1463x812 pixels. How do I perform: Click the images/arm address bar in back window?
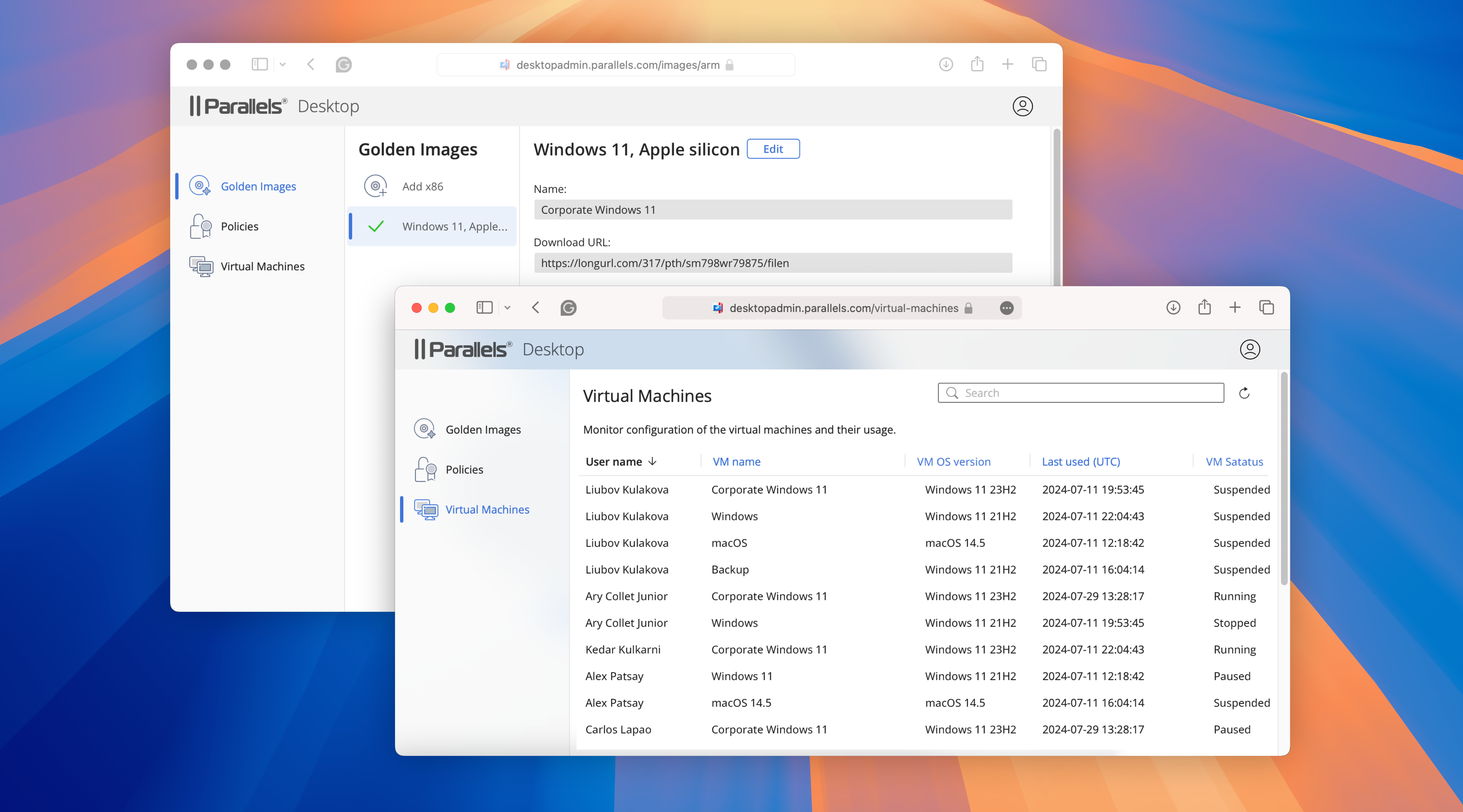[x=616, y=65]
